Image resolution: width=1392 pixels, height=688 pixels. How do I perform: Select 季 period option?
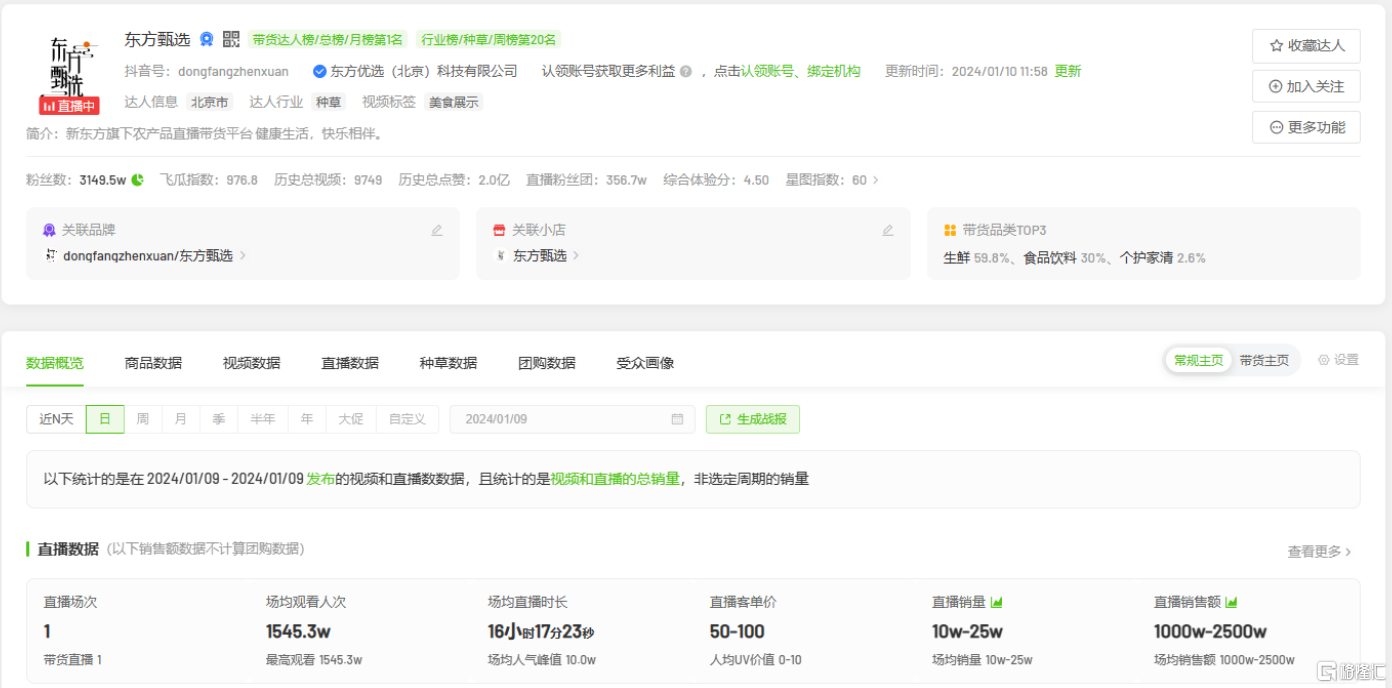click(x=218, y=419)
